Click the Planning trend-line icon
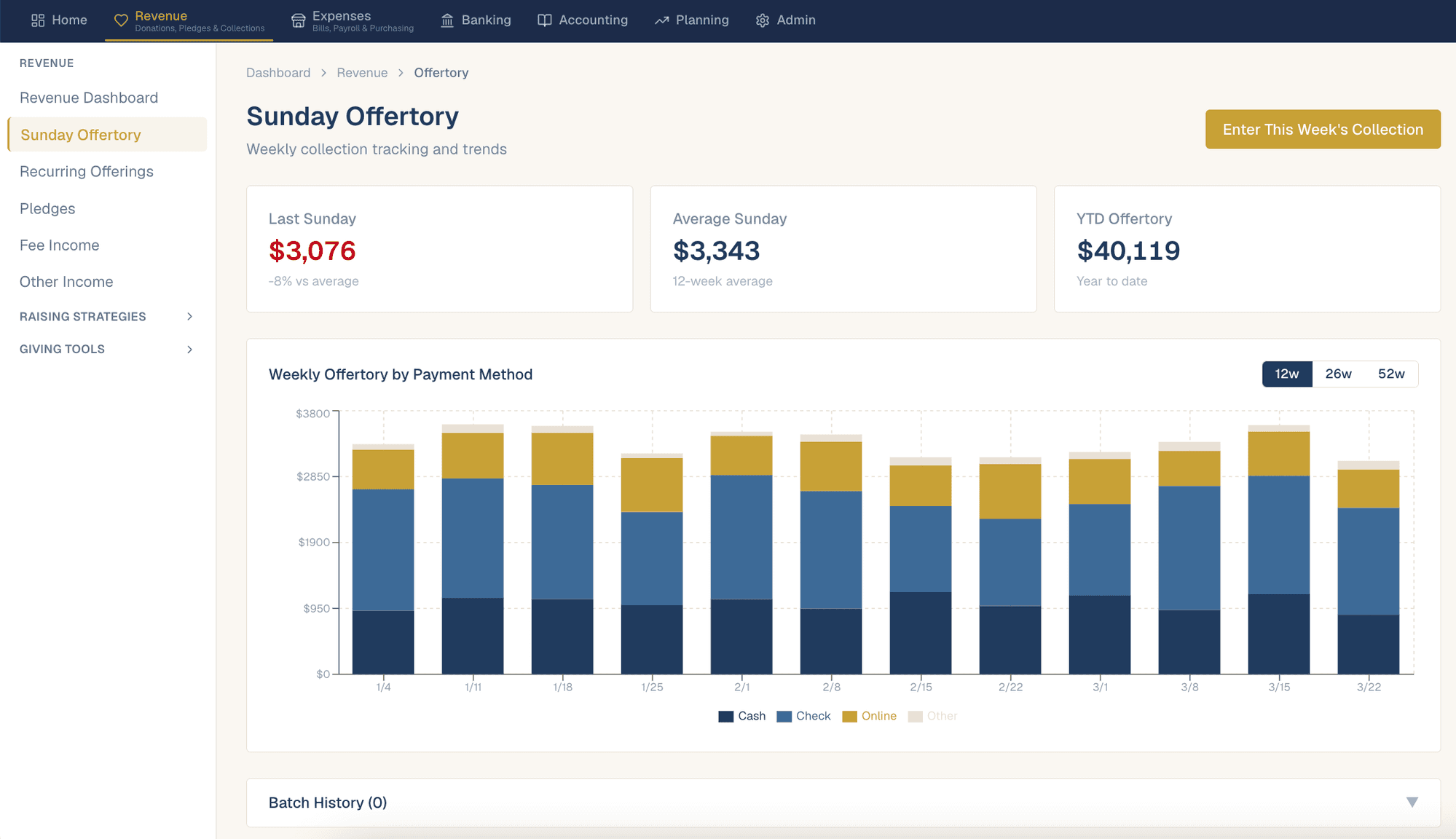The height and width of the screenshot is (839, 1456). pyautogui.click(x=661, y=20)
